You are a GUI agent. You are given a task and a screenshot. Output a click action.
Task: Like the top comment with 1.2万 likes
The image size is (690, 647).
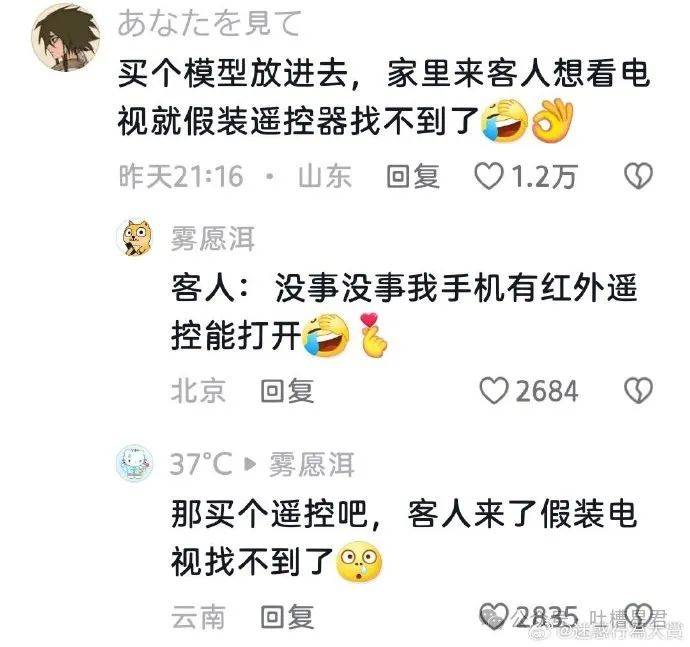(488, 176)
